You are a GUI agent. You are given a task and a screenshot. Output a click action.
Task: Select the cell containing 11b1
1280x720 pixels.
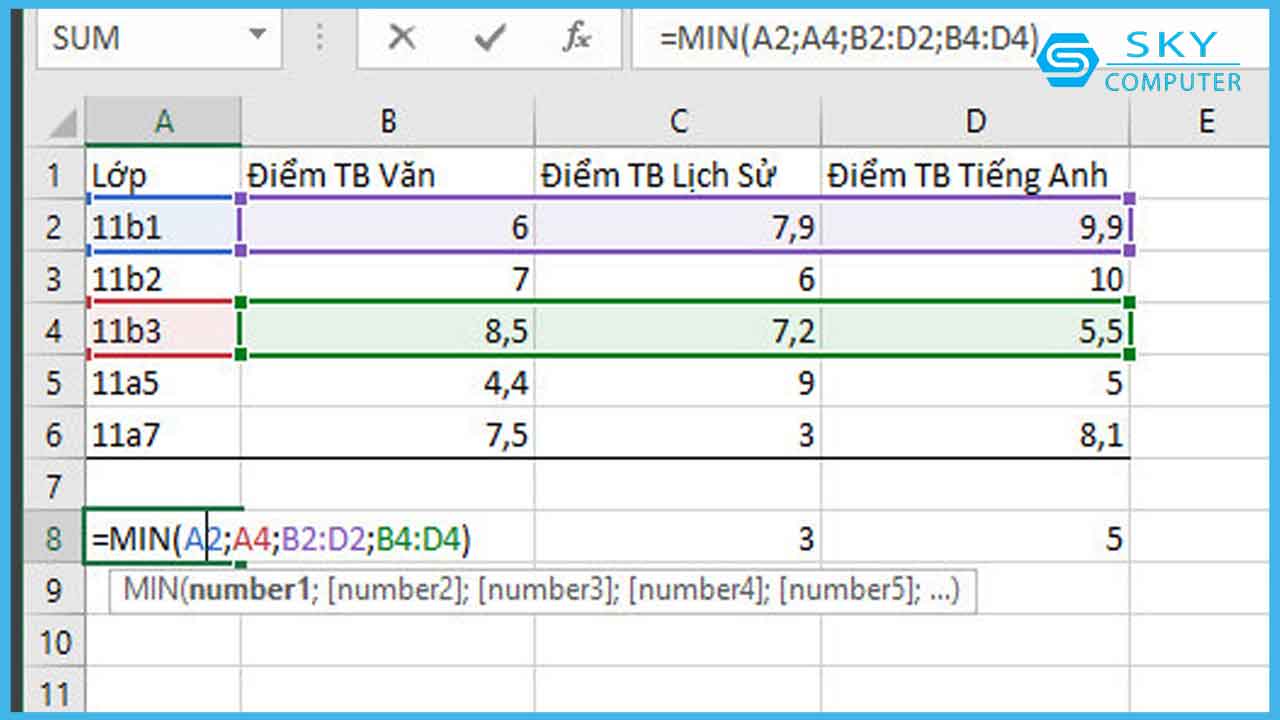tap(163, 227)
